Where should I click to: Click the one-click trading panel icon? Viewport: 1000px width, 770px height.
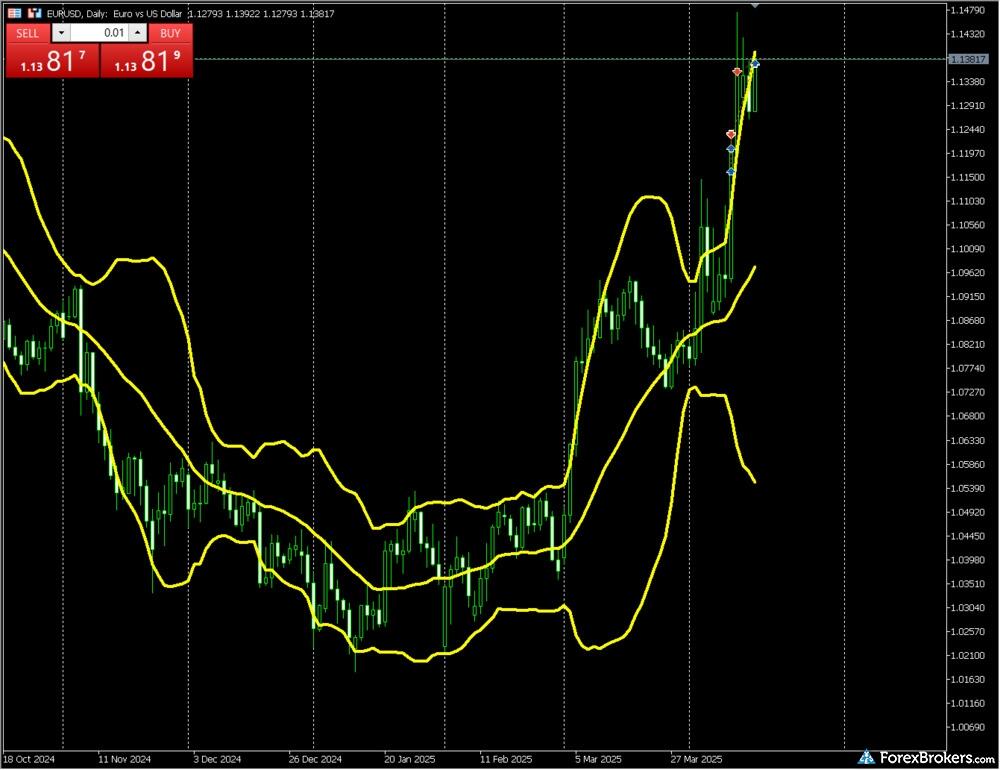click(x=12, y=13)
